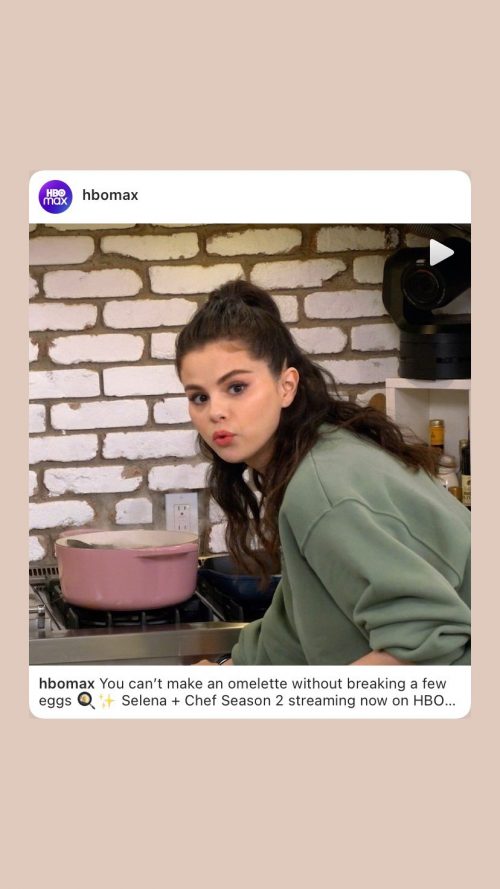Open the HBO Max purple profile avatar
This screenshot has width=500, height=889.
click(55, 197)
